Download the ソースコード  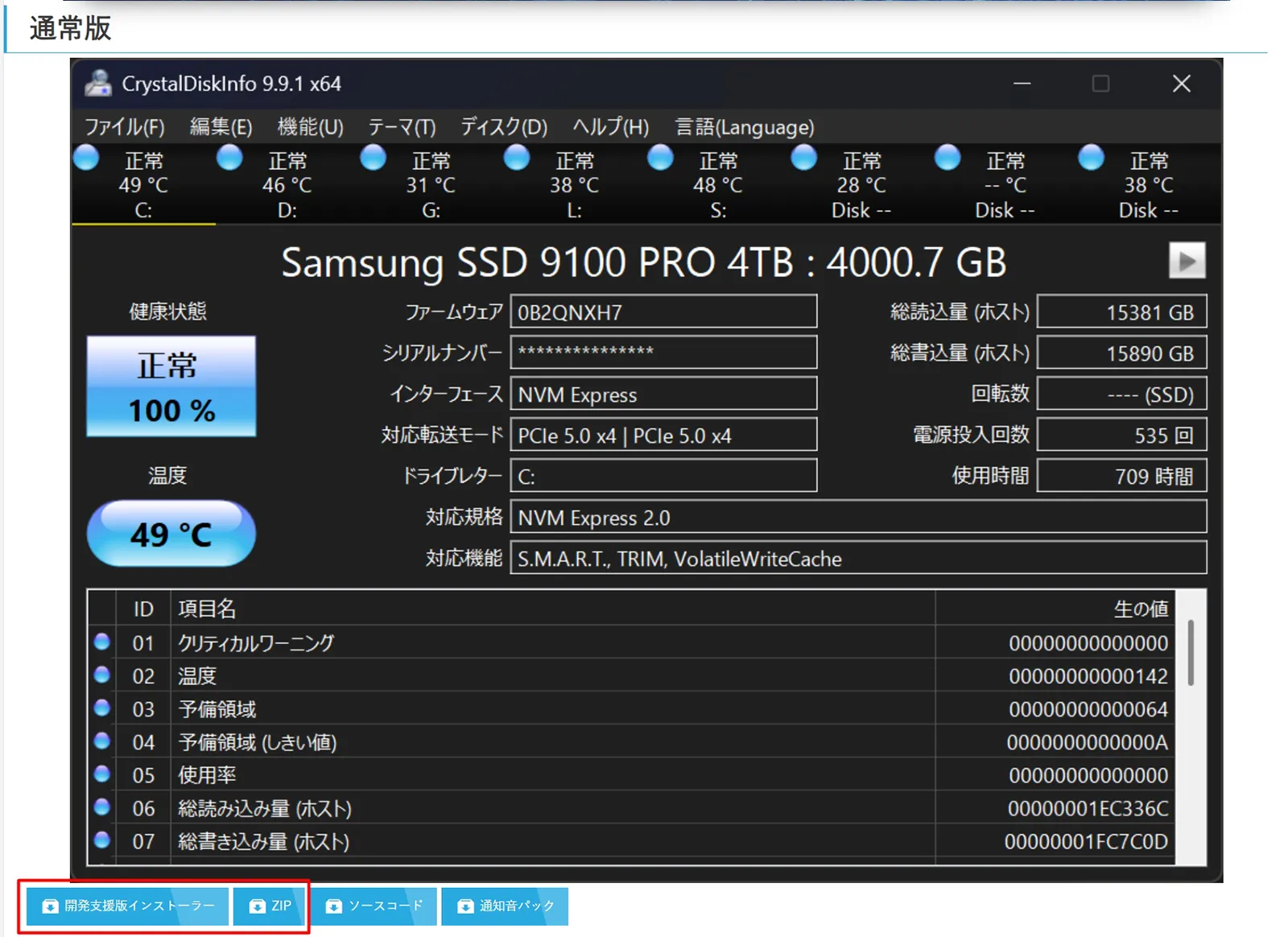click(374, 906)
